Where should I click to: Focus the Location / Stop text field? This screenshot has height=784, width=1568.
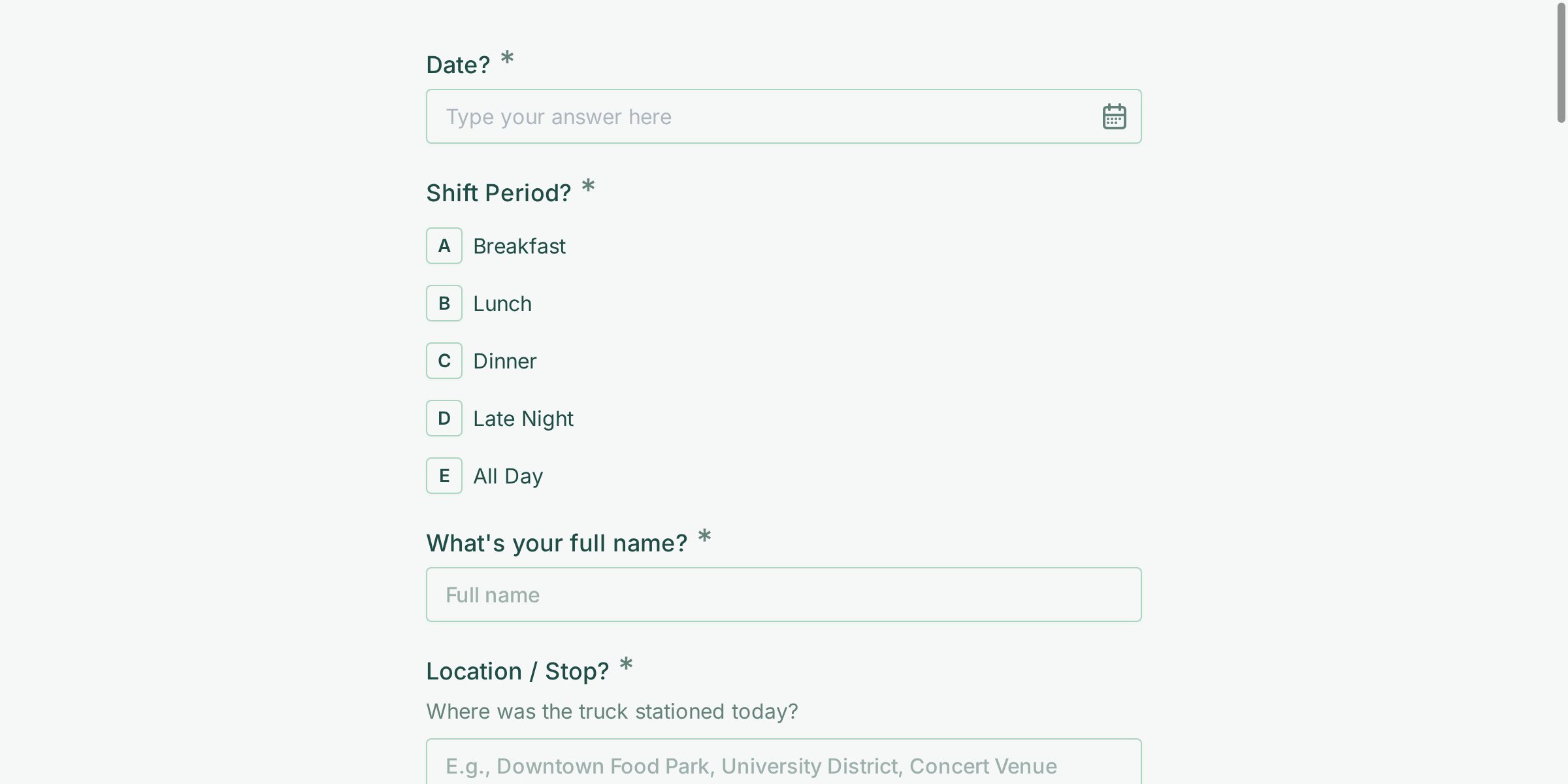tap(783, 764)
